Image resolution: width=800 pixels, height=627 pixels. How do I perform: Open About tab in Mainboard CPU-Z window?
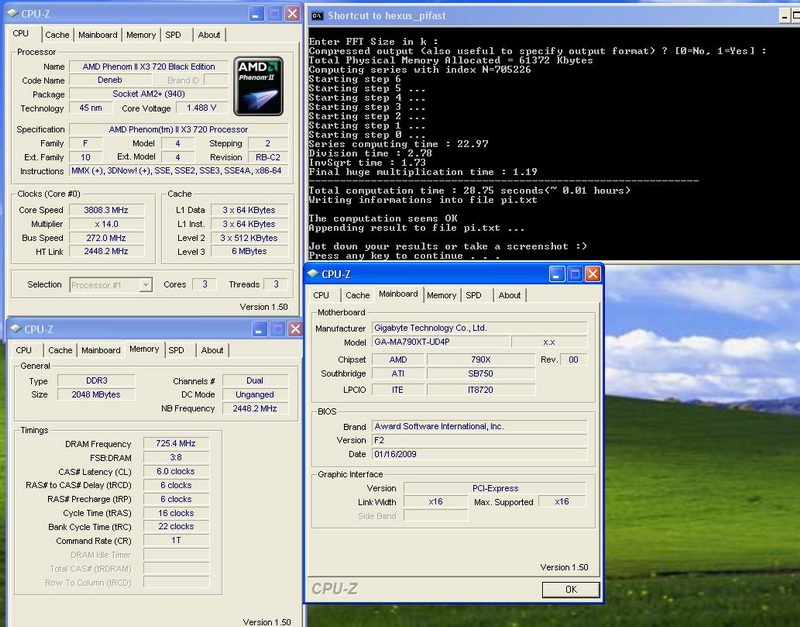(509, 295)
